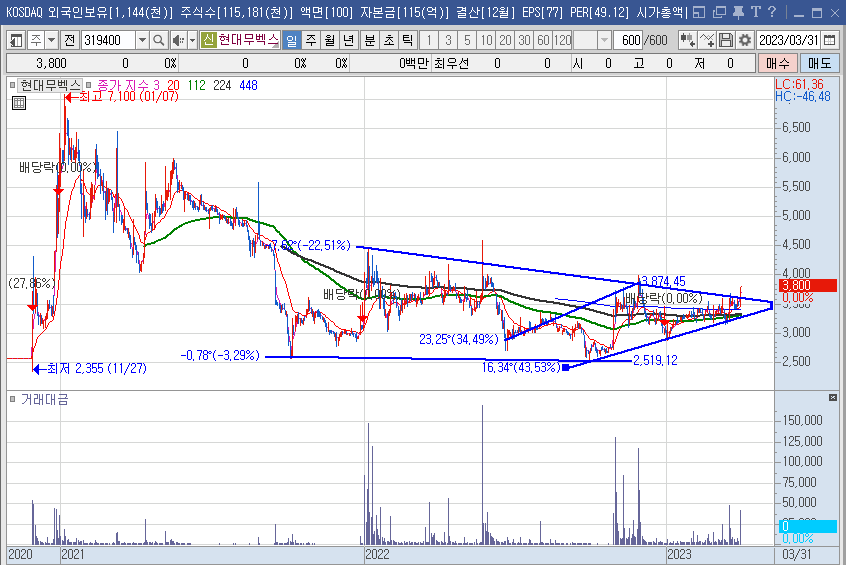Click the add indicator line icon
The image size is (846, 565).
[x=707, y=40]
